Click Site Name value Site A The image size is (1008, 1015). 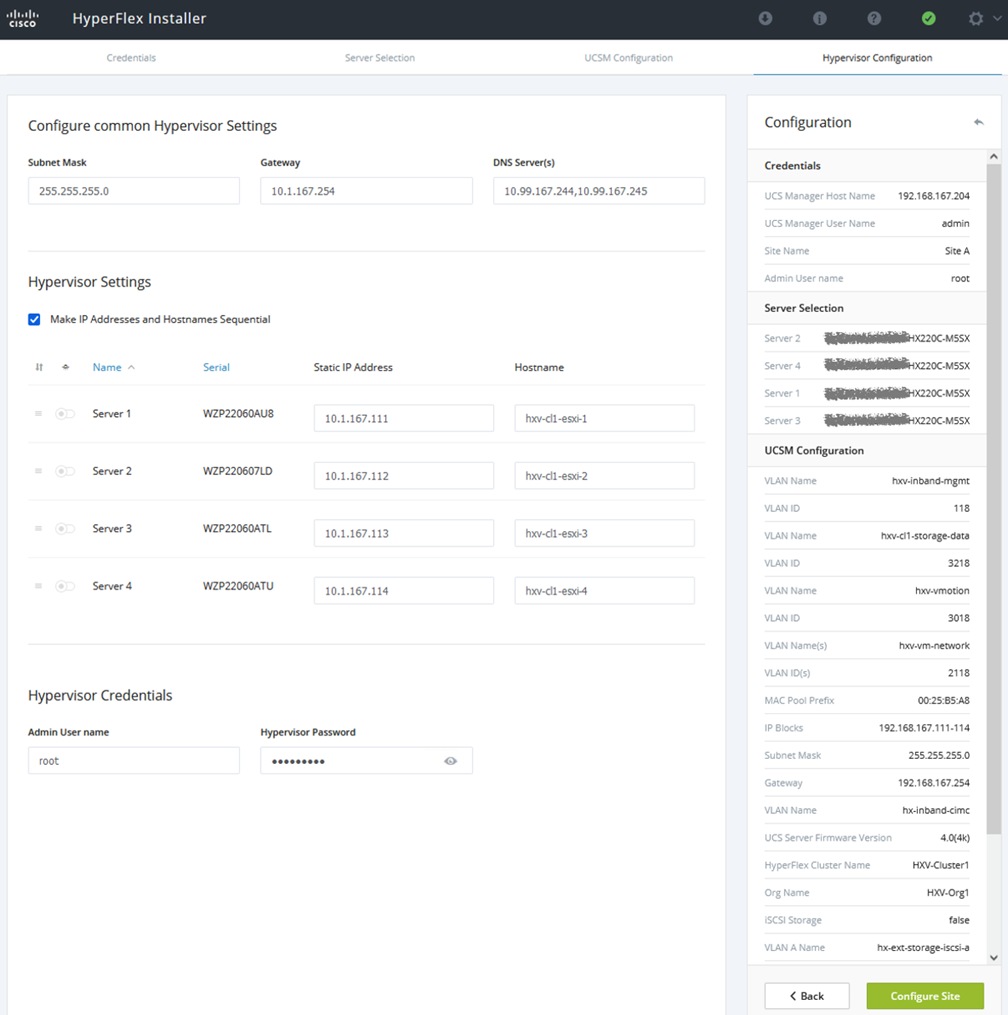(957, 251)
